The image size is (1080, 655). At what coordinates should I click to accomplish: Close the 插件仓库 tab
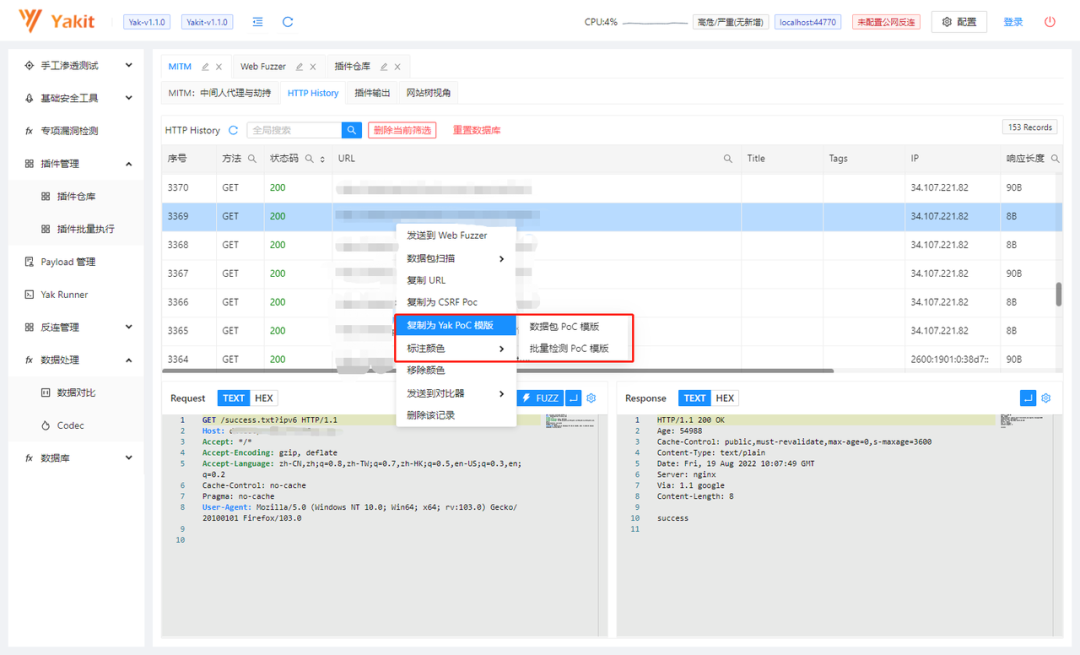(x=397, y=67)
